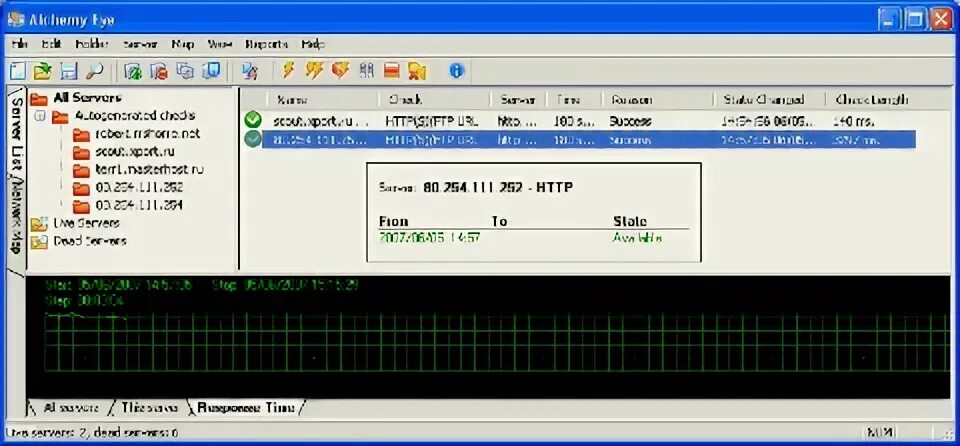This screenshot has width=960, height=446.
Task: Click Success reason in scout.xport.ru row
Action: pos(631,121)
